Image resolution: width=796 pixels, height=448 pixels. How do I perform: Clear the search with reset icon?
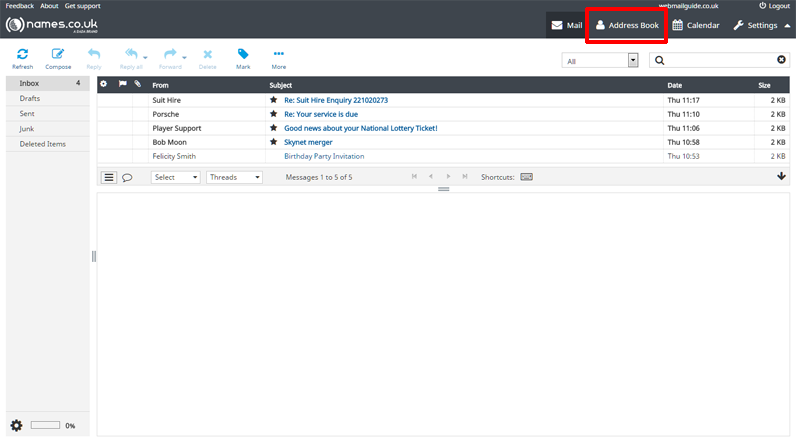pos(781,60)
